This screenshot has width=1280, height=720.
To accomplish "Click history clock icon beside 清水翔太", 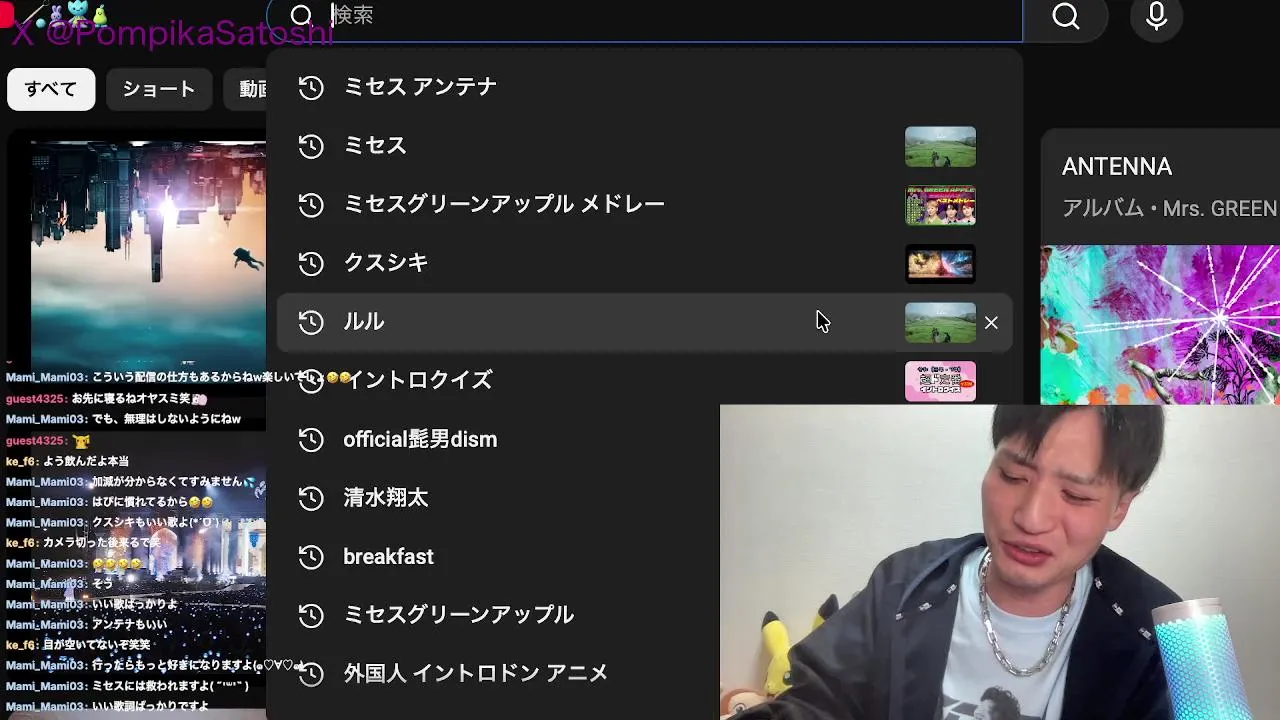I will 311,498.
